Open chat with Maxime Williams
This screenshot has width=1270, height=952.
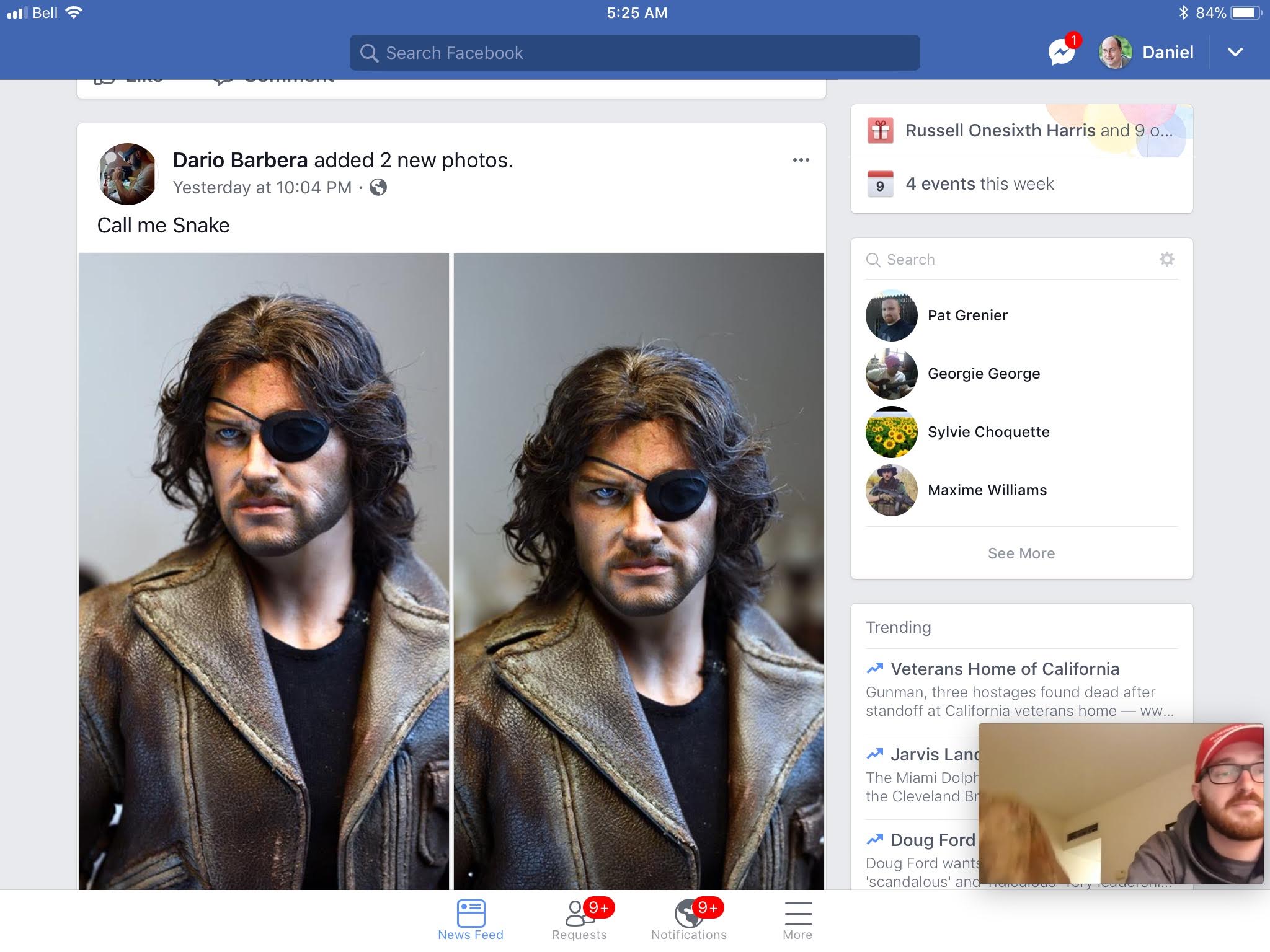coord(1022,490)
